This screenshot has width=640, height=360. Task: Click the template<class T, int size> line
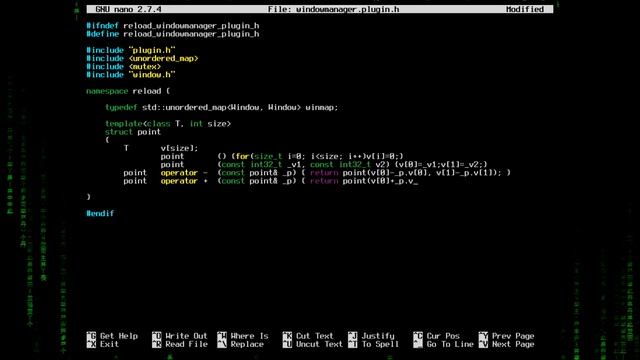point(168,124)
